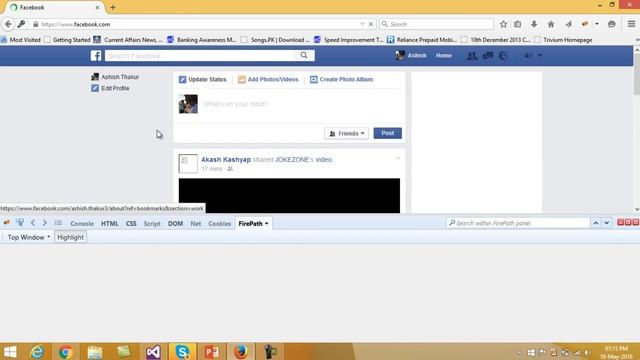Screen dimensions: 640x360
Task: Open Visual Studio from the taskbar
Action: pos(153,352)
